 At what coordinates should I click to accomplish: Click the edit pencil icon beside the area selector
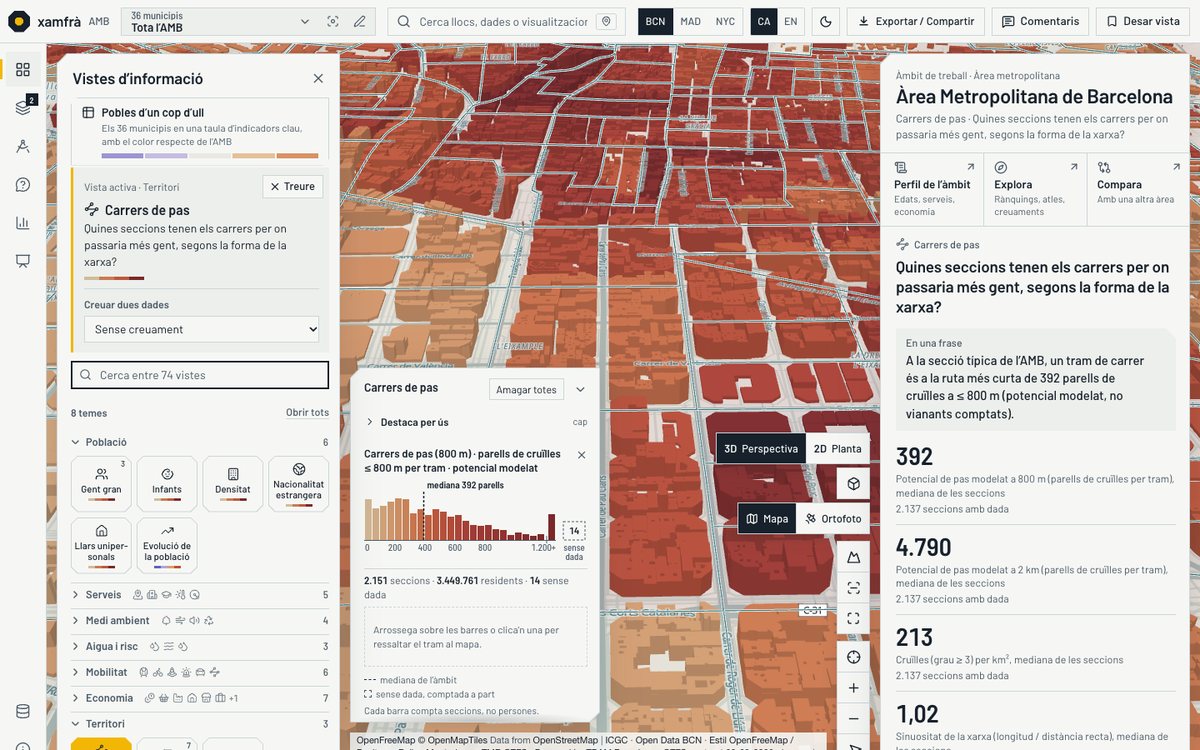pyautogui.click(x=360, y=21)
